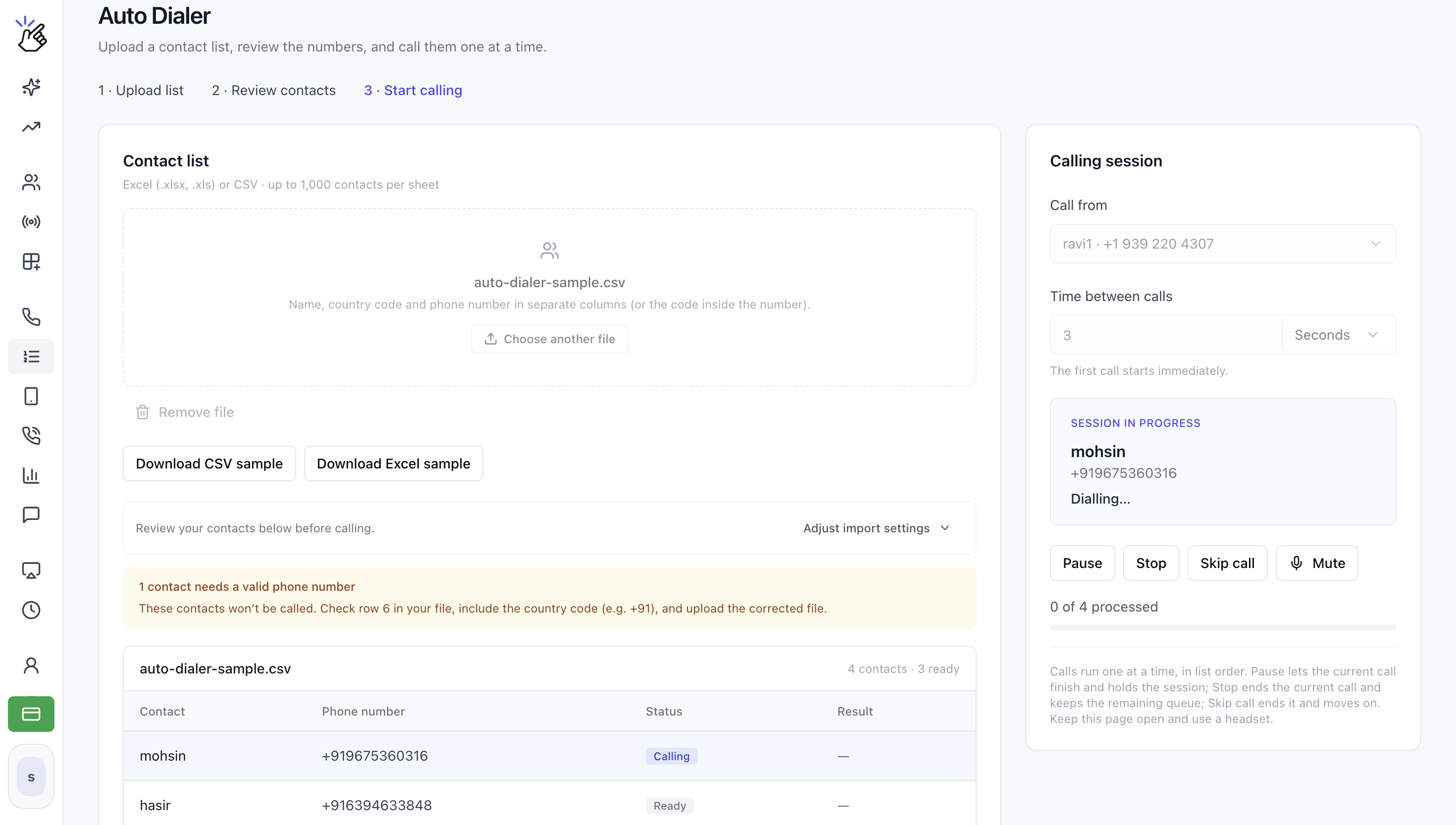This screenshot has height=825, width=1456.
Task: Pause the calling session
Action: tap(1082, 563)
